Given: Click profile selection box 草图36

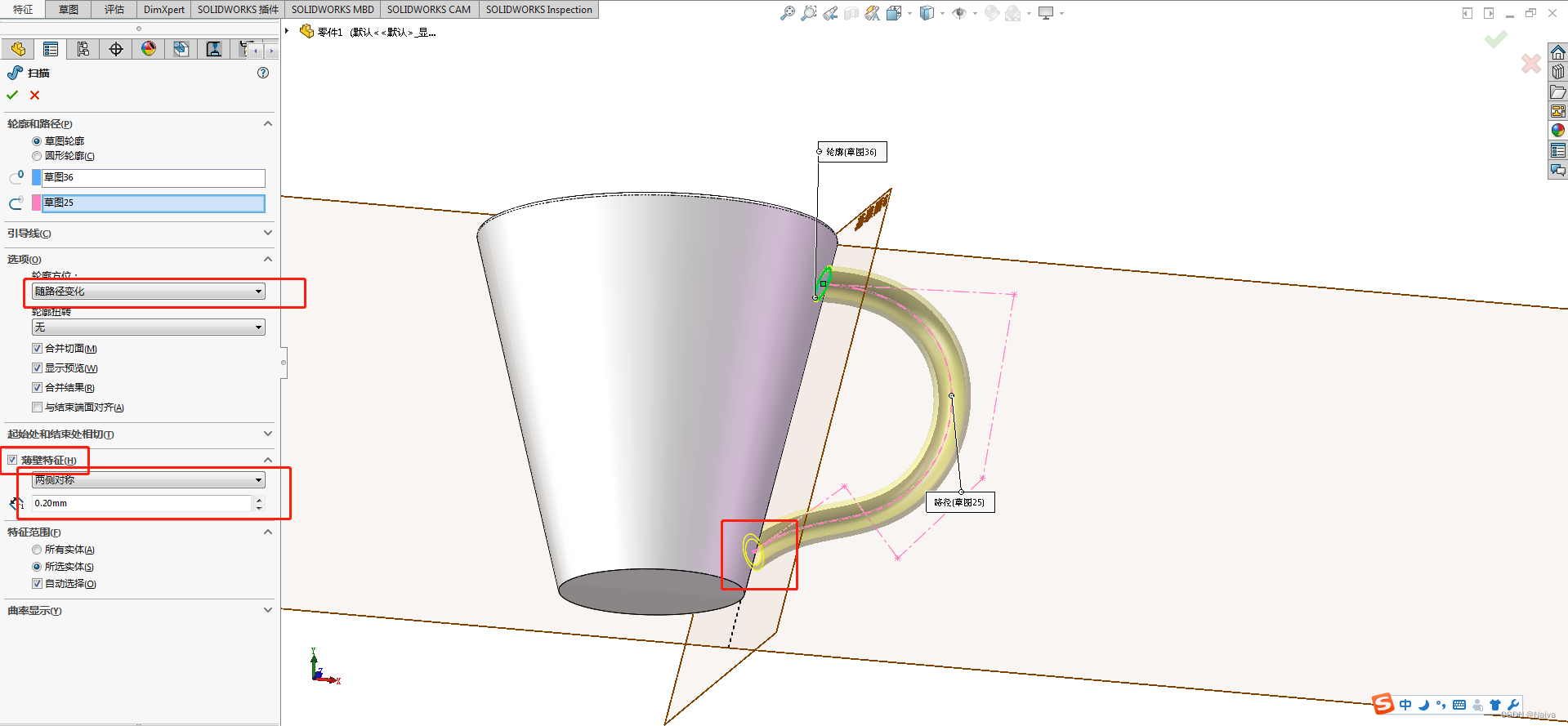Looking at the screenshot, I should (x=154, y=178).
